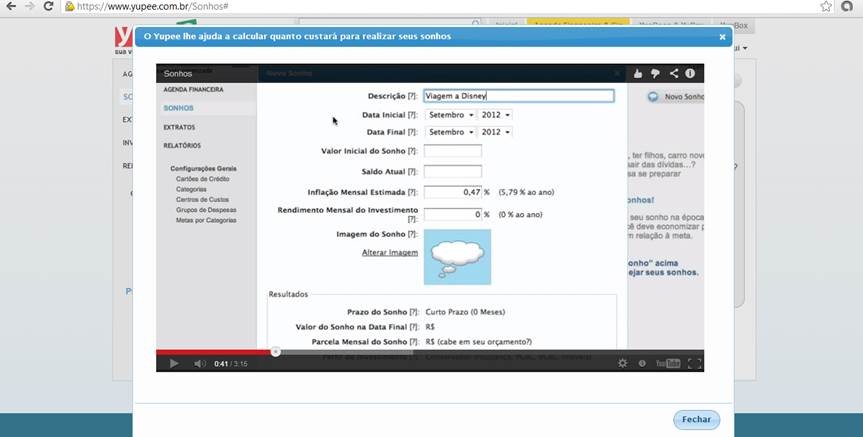Share the video using the share icon
The width and height of the screenshot is (863, 437).
tap(674, 73)
